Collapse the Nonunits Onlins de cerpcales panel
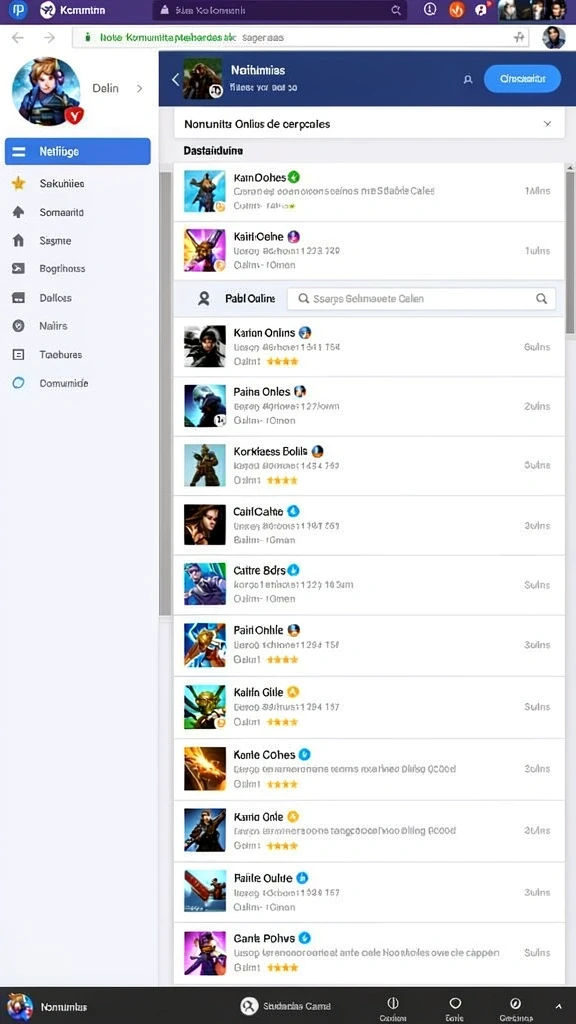Image resolution: width=576 pixels, height=1024 pixels. [547, 123]
